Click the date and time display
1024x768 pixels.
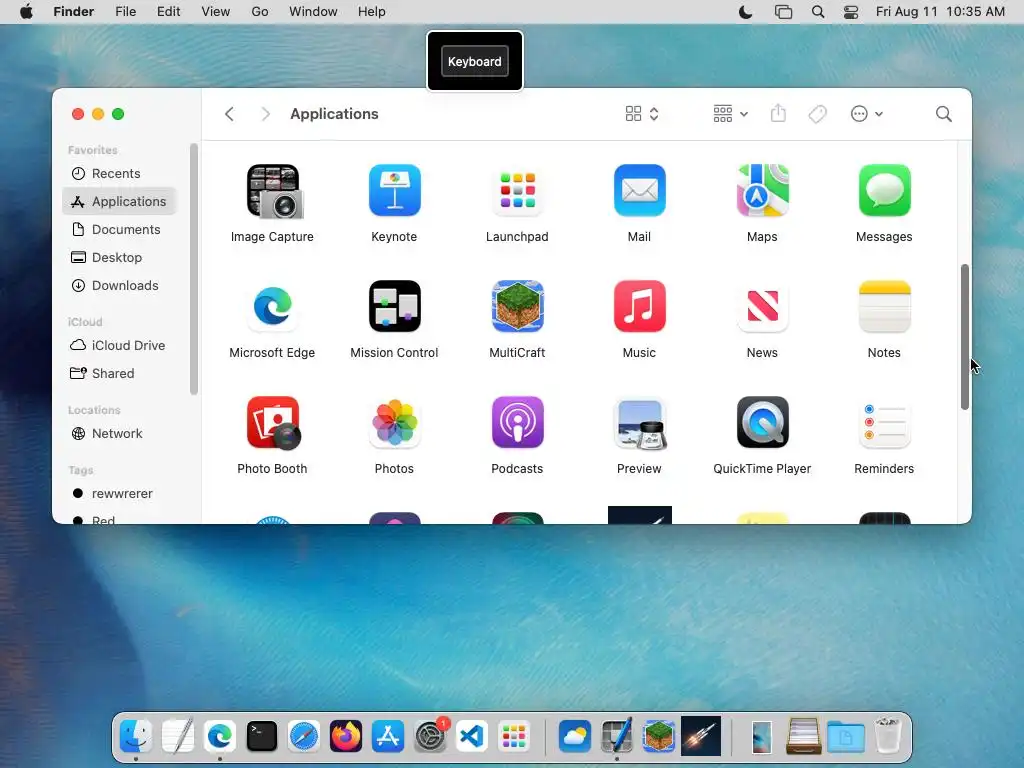click(940, 12)
